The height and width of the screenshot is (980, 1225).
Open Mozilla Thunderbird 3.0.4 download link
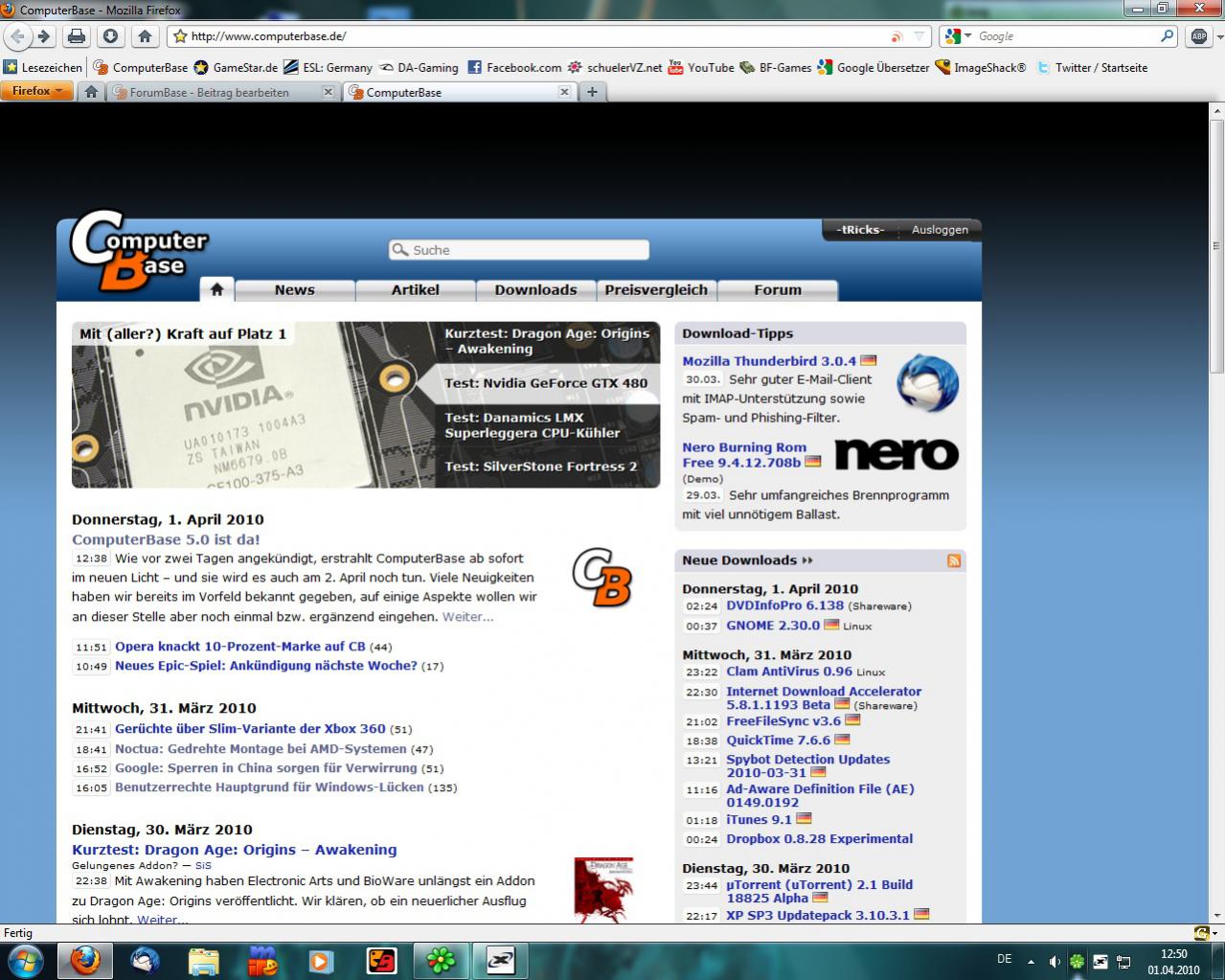pos(769,361)
